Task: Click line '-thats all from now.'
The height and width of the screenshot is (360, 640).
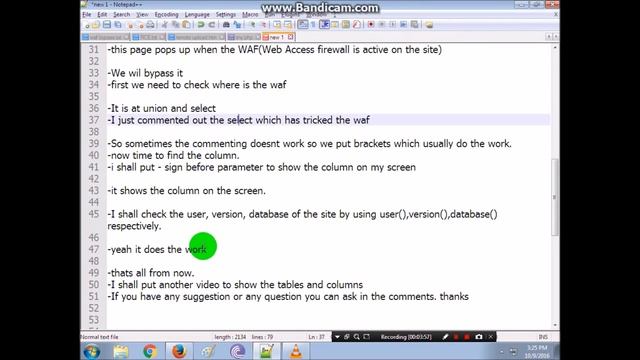Action: [151, 273]
